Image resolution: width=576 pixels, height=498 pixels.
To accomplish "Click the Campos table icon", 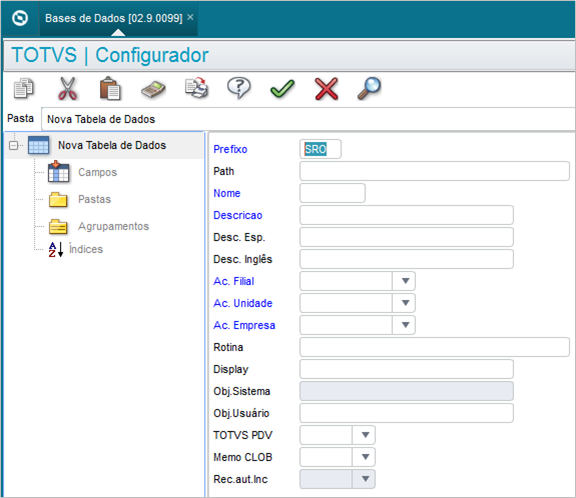I will [58, 172].
